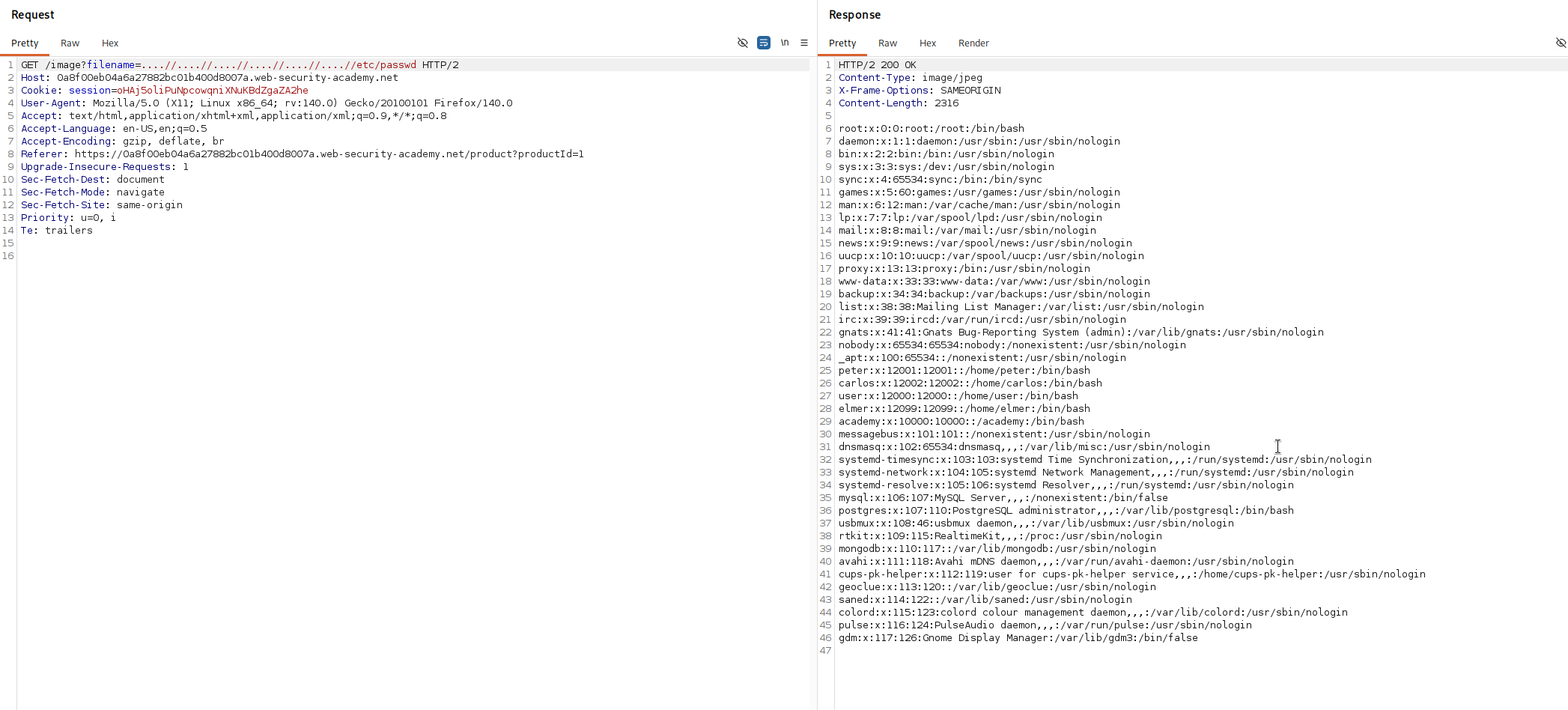Click the HTTP/2 200 OK status line

point(878,65)
